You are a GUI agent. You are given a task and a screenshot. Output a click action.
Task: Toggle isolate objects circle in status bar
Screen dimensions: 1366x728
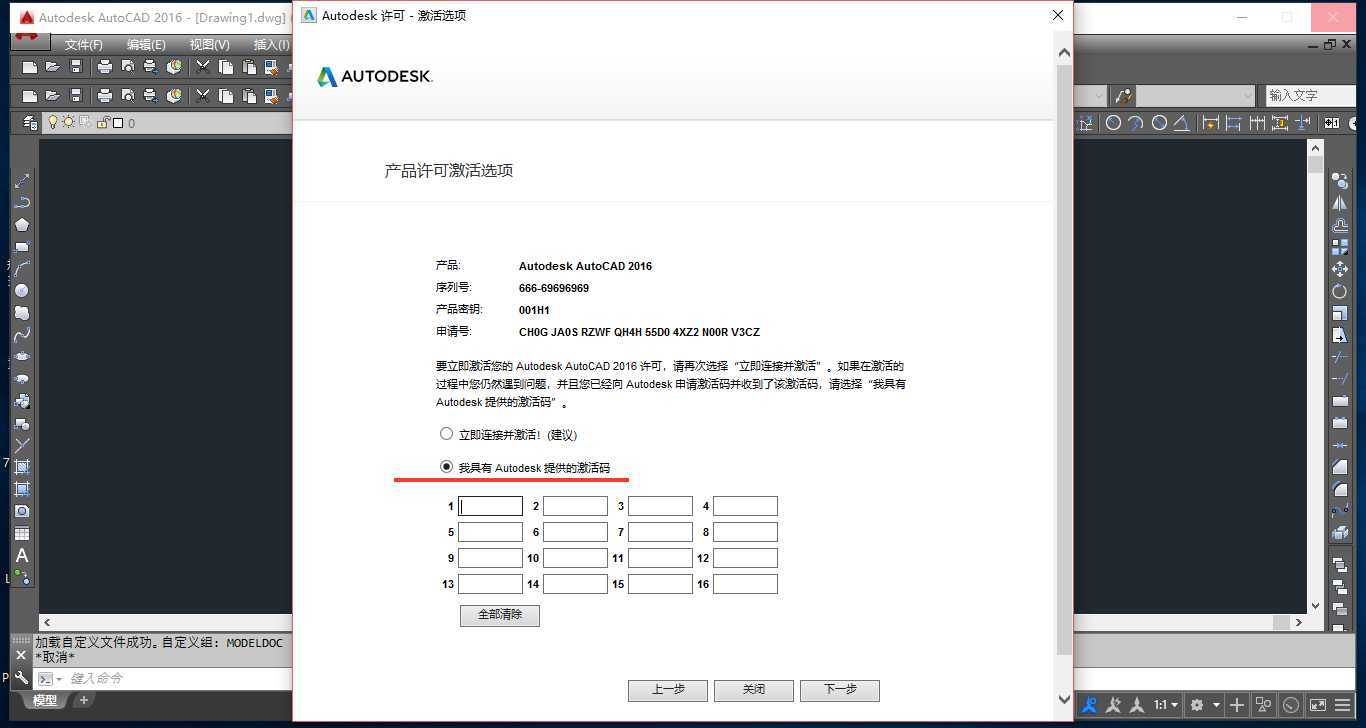coord(1291,705)
